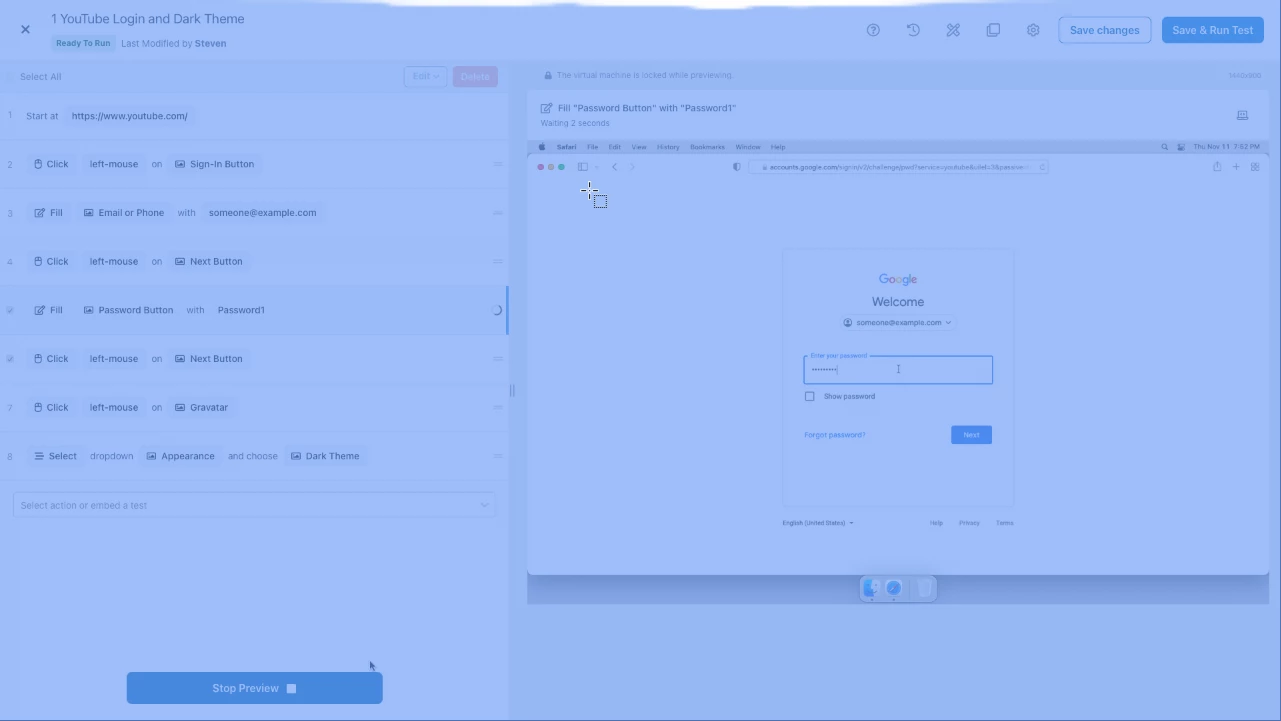Click drag handle on step 6
The width and height of the screenshot is (1281, 721).
[x=498, y=358]
